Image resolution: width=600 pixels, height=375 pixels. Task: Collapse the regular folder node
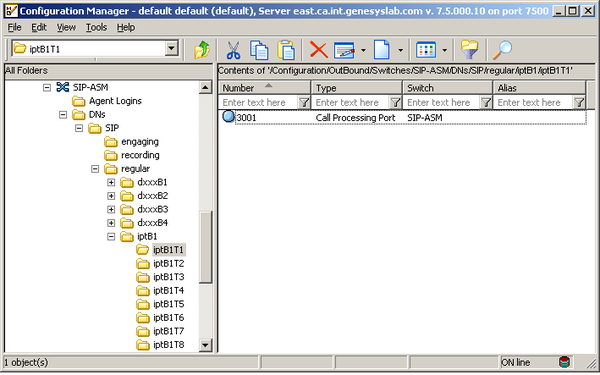[x=95, y=169]
